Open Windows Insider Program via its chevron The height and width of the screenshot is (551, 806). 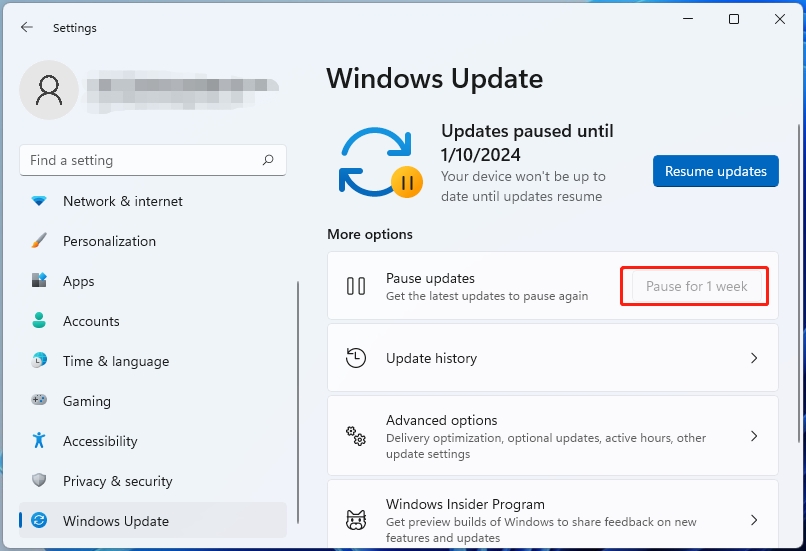(754, 520)
